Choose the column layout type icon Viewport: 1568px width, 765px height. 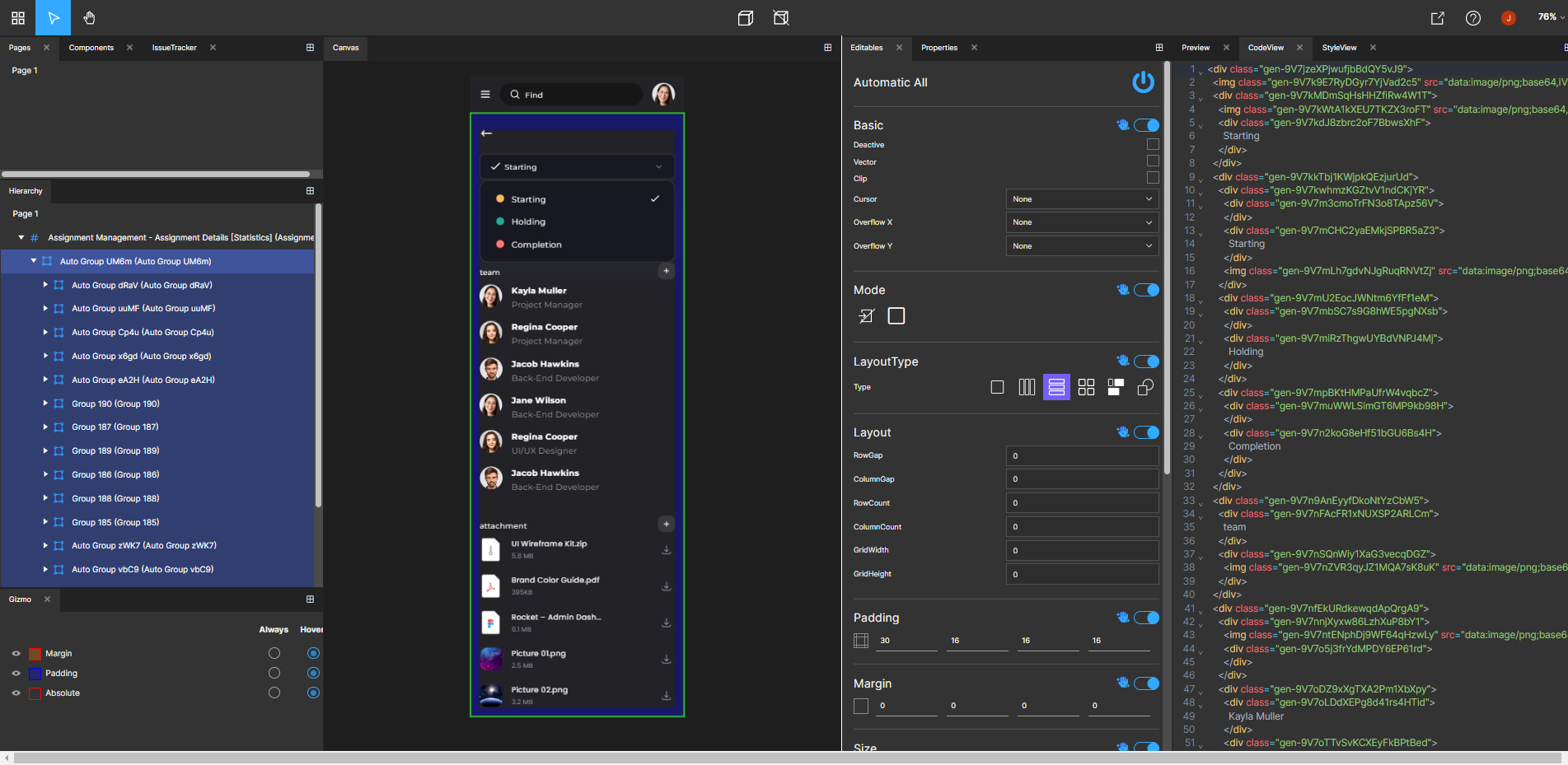[1027, 386]
